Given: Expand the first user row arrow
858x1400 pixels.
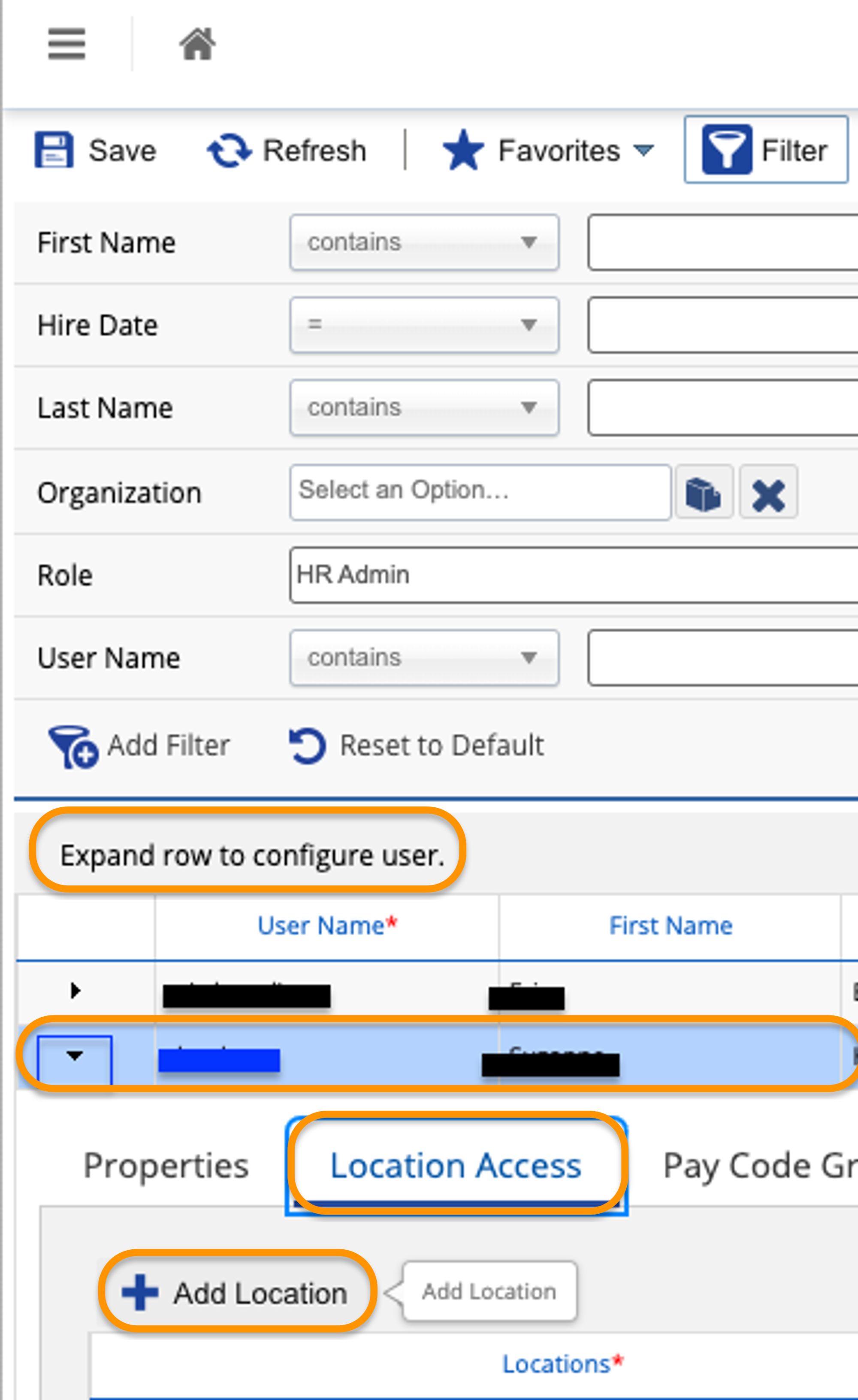Looking at the screenshot, I should [75, 991].
